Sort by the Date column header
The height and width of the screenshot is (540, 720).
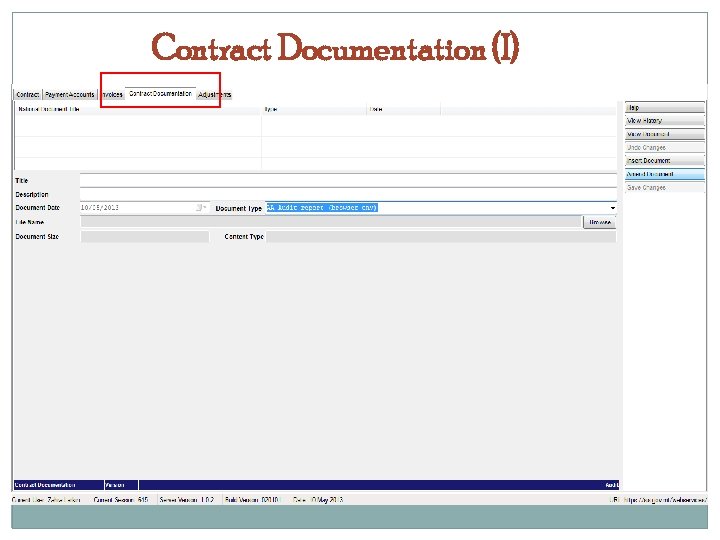404,109
